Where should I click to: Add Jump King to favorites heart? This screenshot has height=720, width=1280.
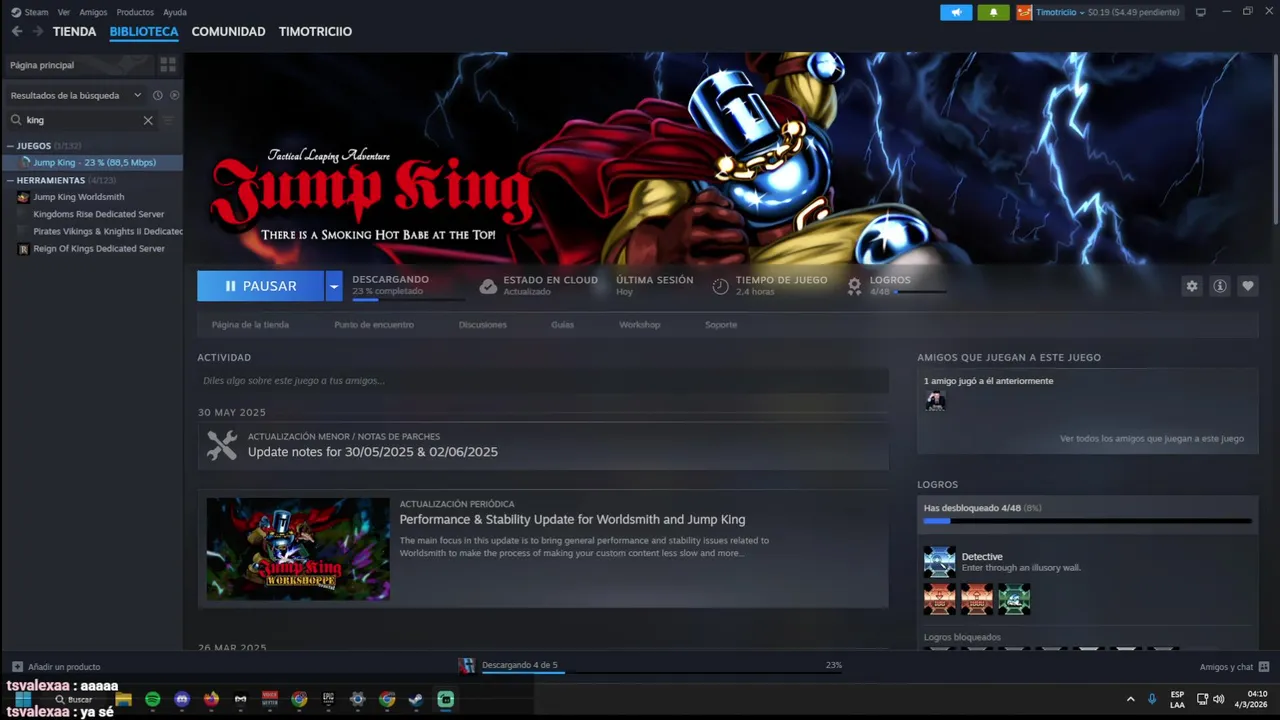1248,286
